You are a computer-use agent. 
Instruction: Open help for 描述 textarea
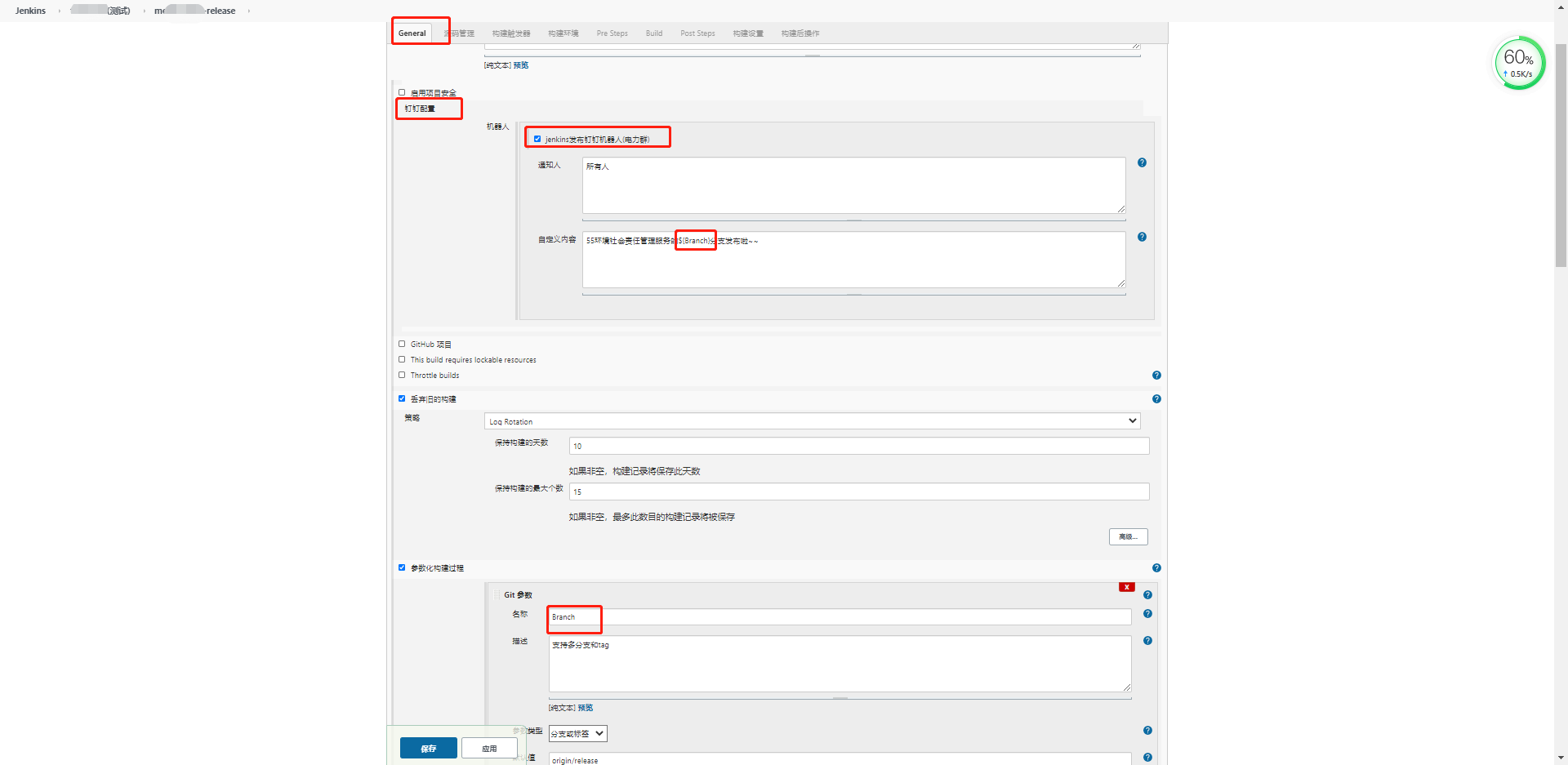click(1147, 641)
